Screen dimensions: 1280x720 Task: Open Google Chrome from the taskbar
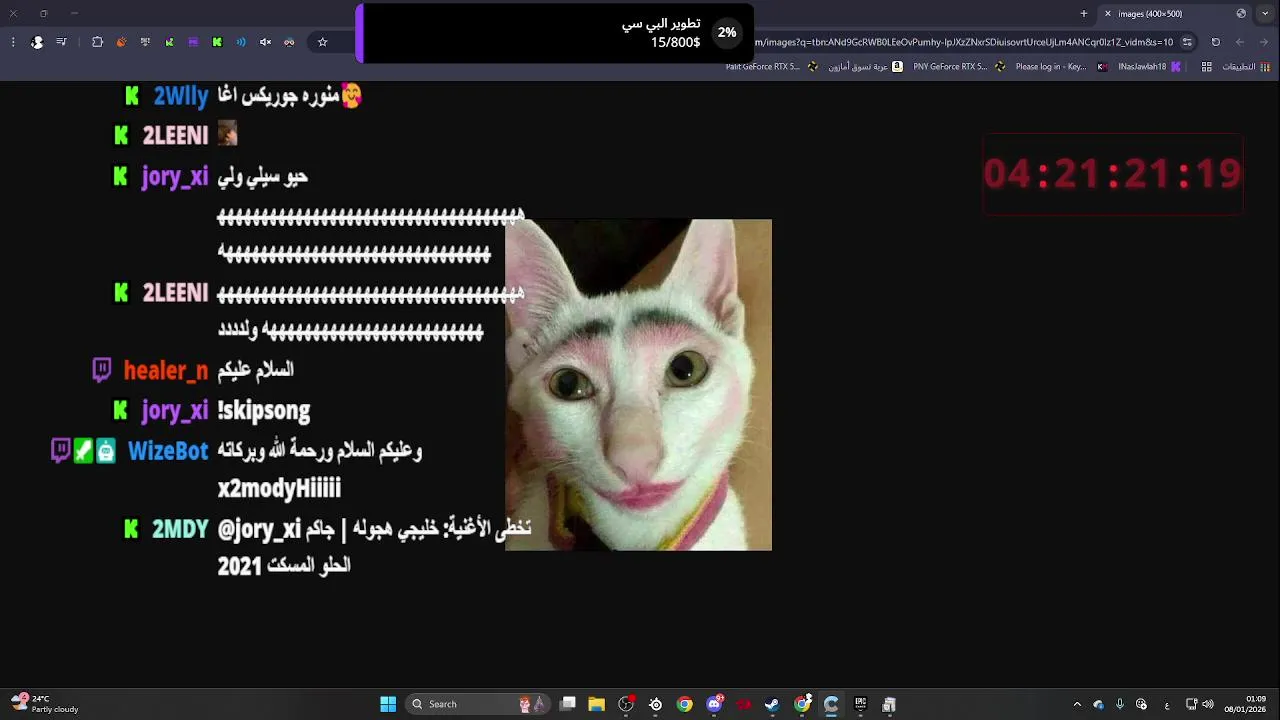[x=685, y=704]
